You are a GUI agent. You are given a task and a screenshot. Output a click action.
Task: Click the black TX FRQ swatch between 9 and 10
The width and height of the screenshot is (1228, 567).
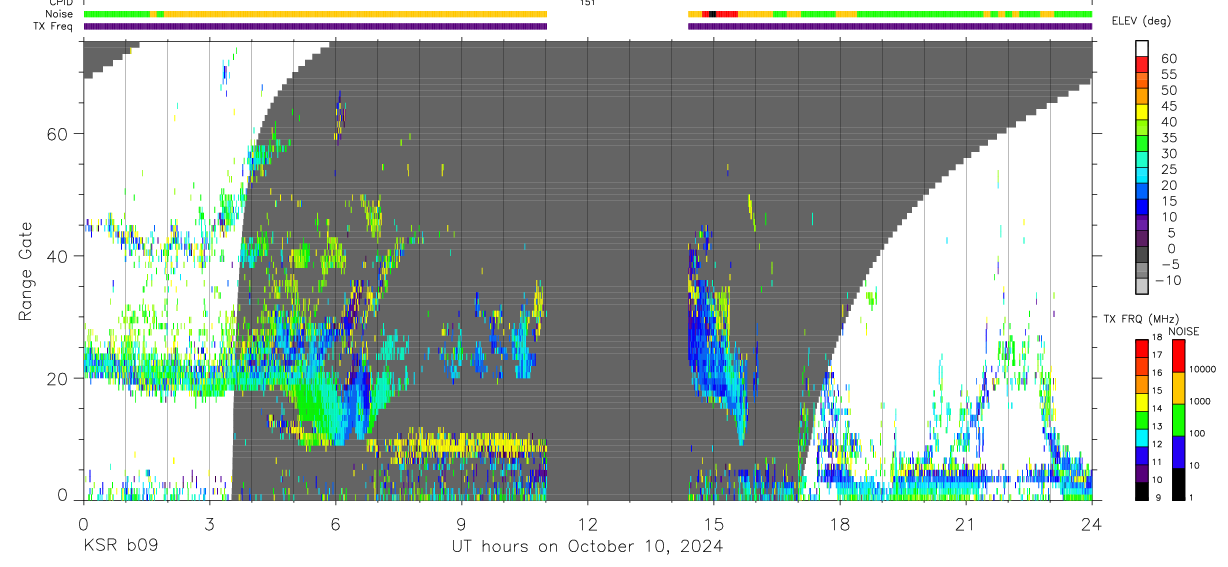(x=1142, y=490)
